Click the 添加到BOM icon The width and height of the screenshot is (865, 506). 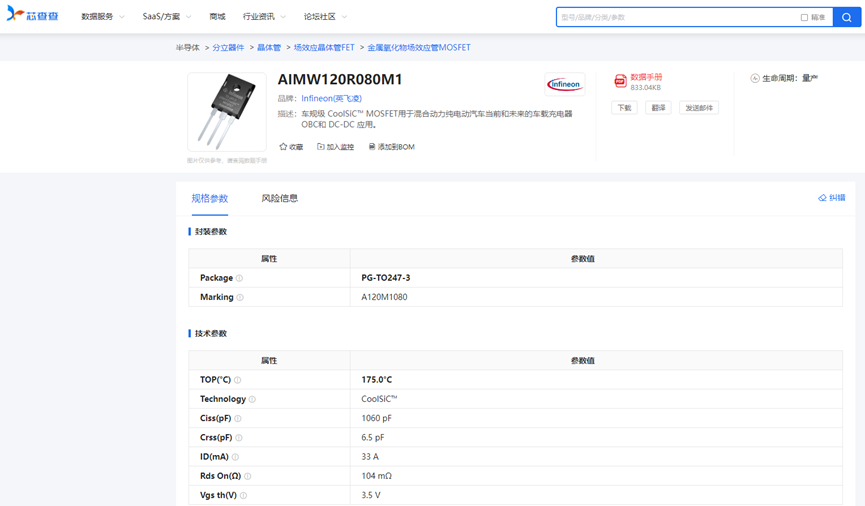pos(372,147)
